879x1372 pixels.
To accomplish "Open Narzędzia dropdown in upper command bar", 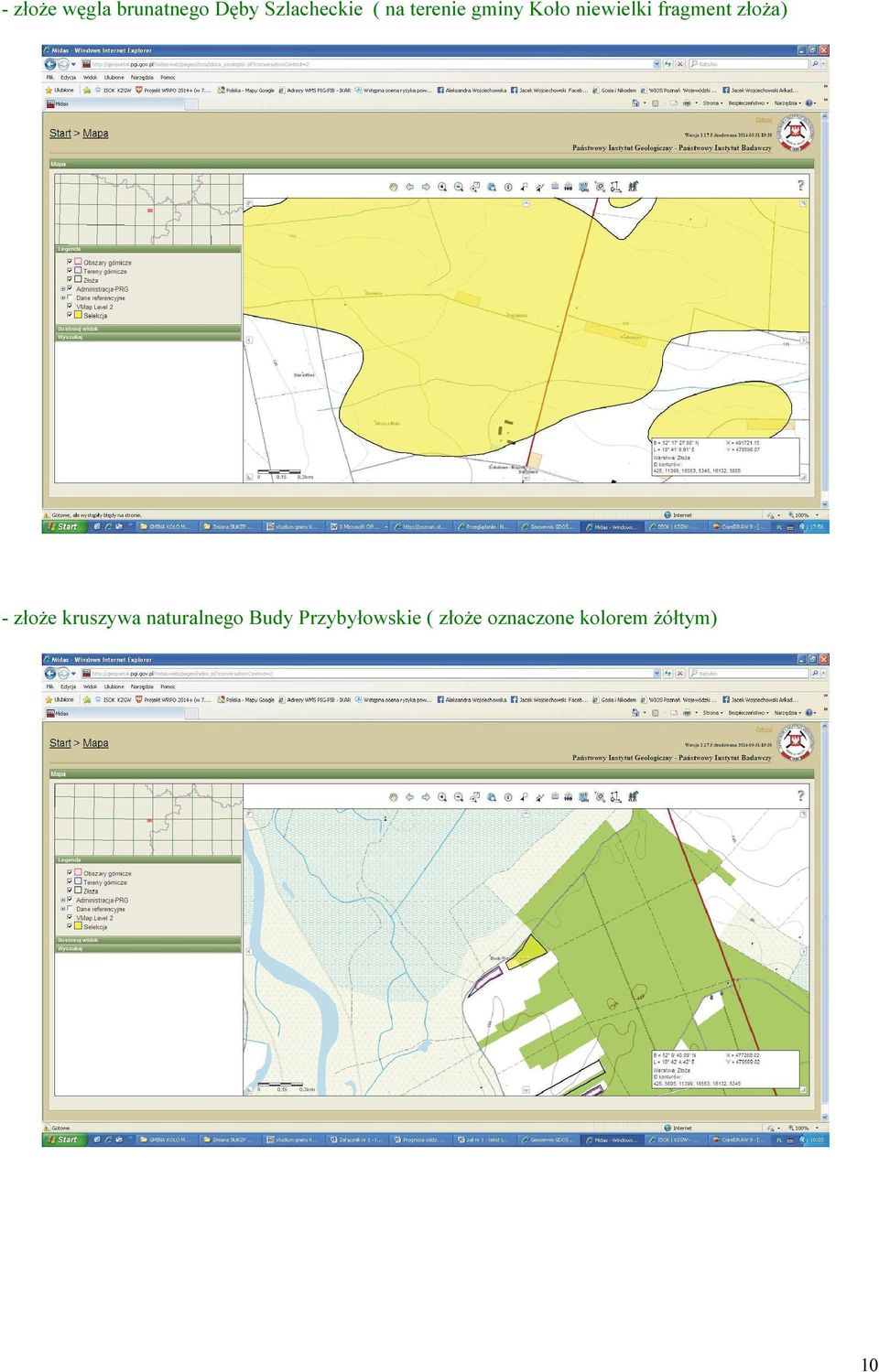I will click(787, 103).
